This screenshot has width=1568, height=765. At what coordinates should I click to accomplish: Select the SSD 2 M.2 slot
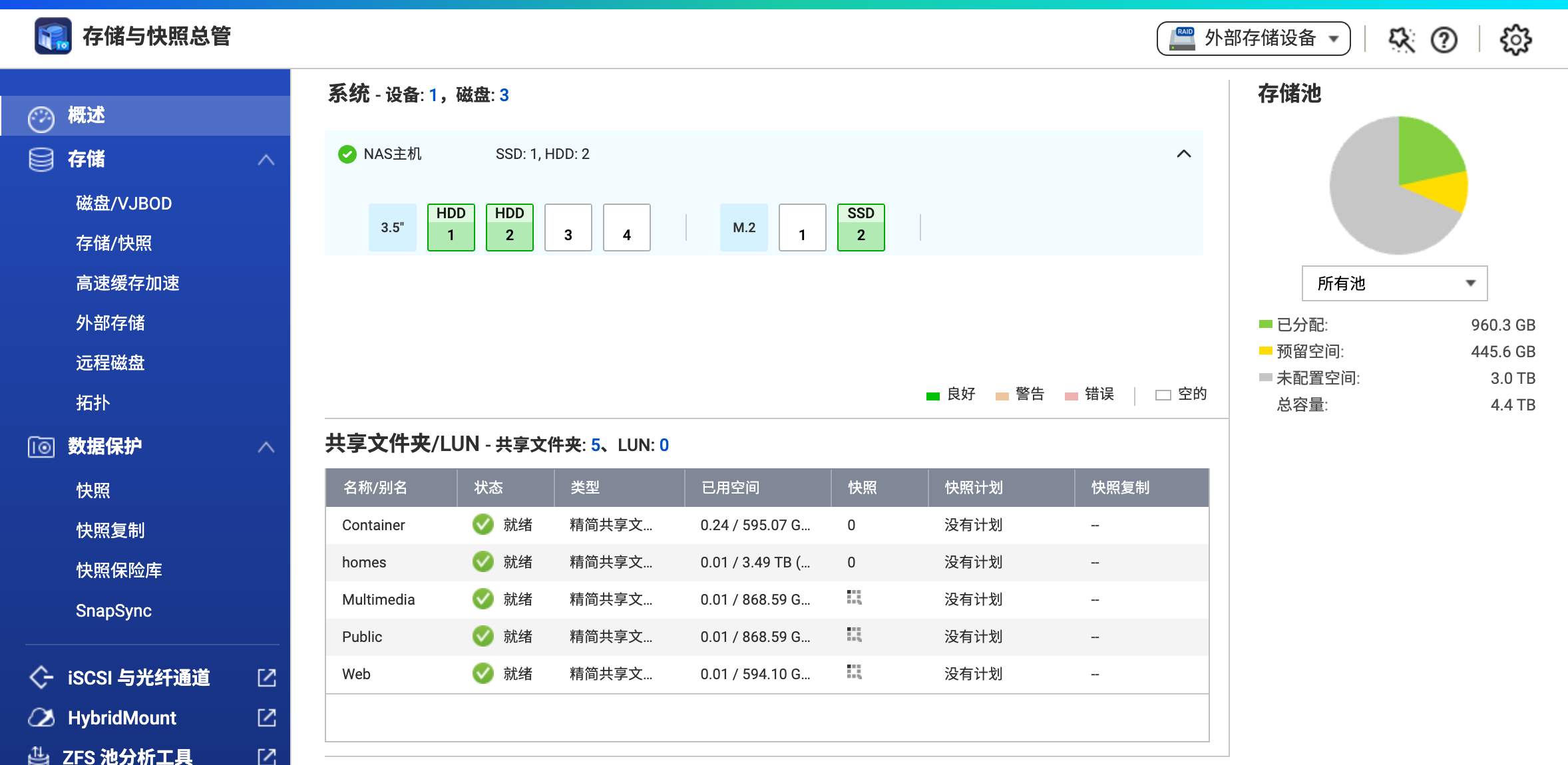861,227
